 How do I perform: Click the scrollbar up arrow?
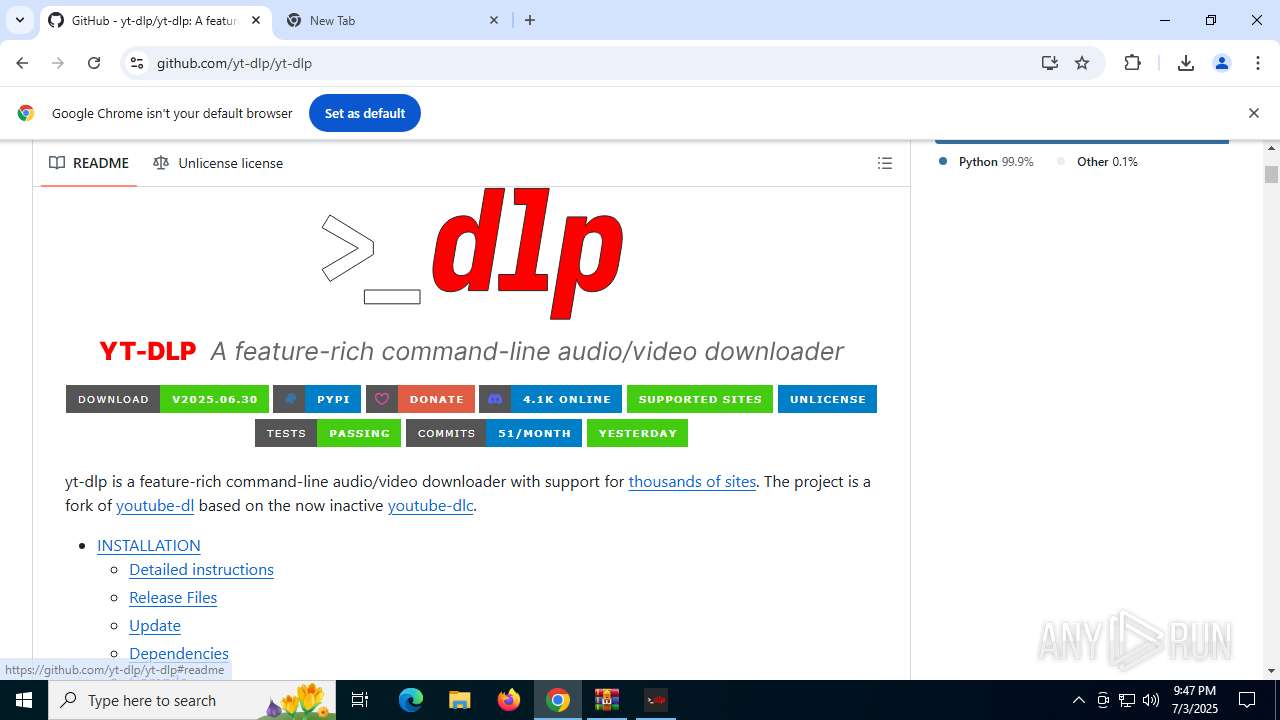[1271, 148]
